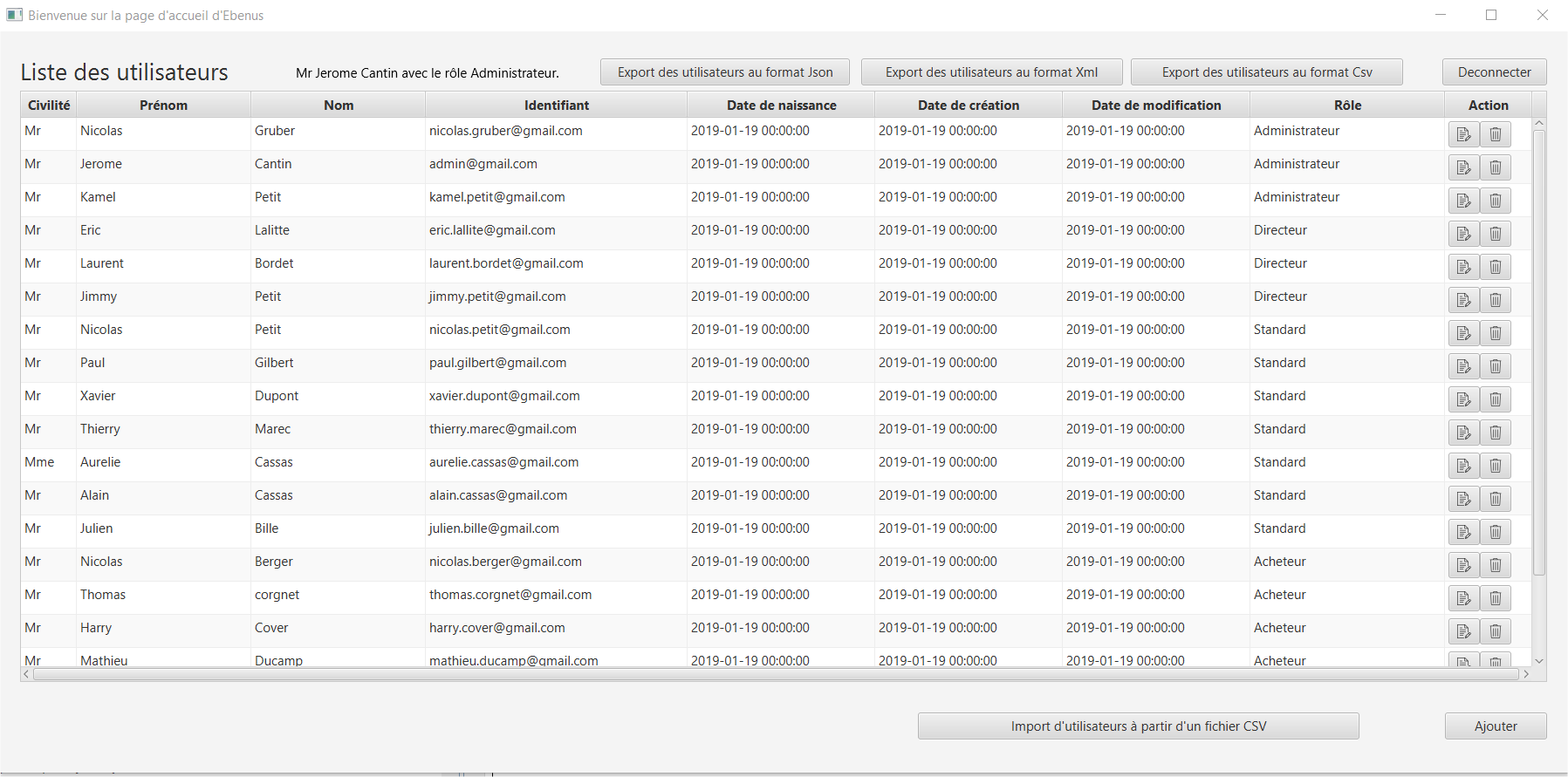Click the vertical scrollbar down arrow

[x=1539, y=661]
